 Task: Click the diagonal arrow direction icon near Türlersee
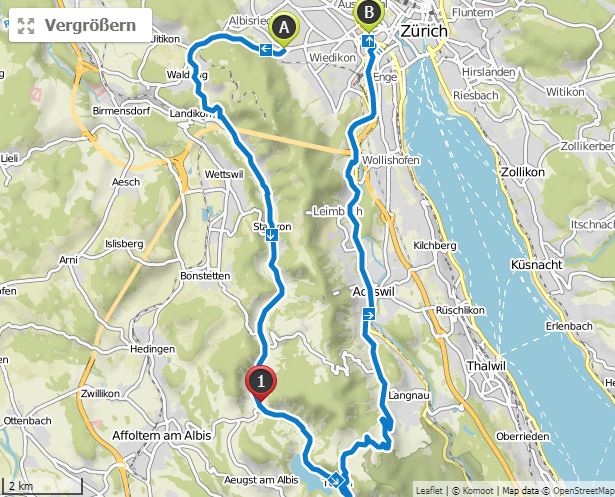336,479
